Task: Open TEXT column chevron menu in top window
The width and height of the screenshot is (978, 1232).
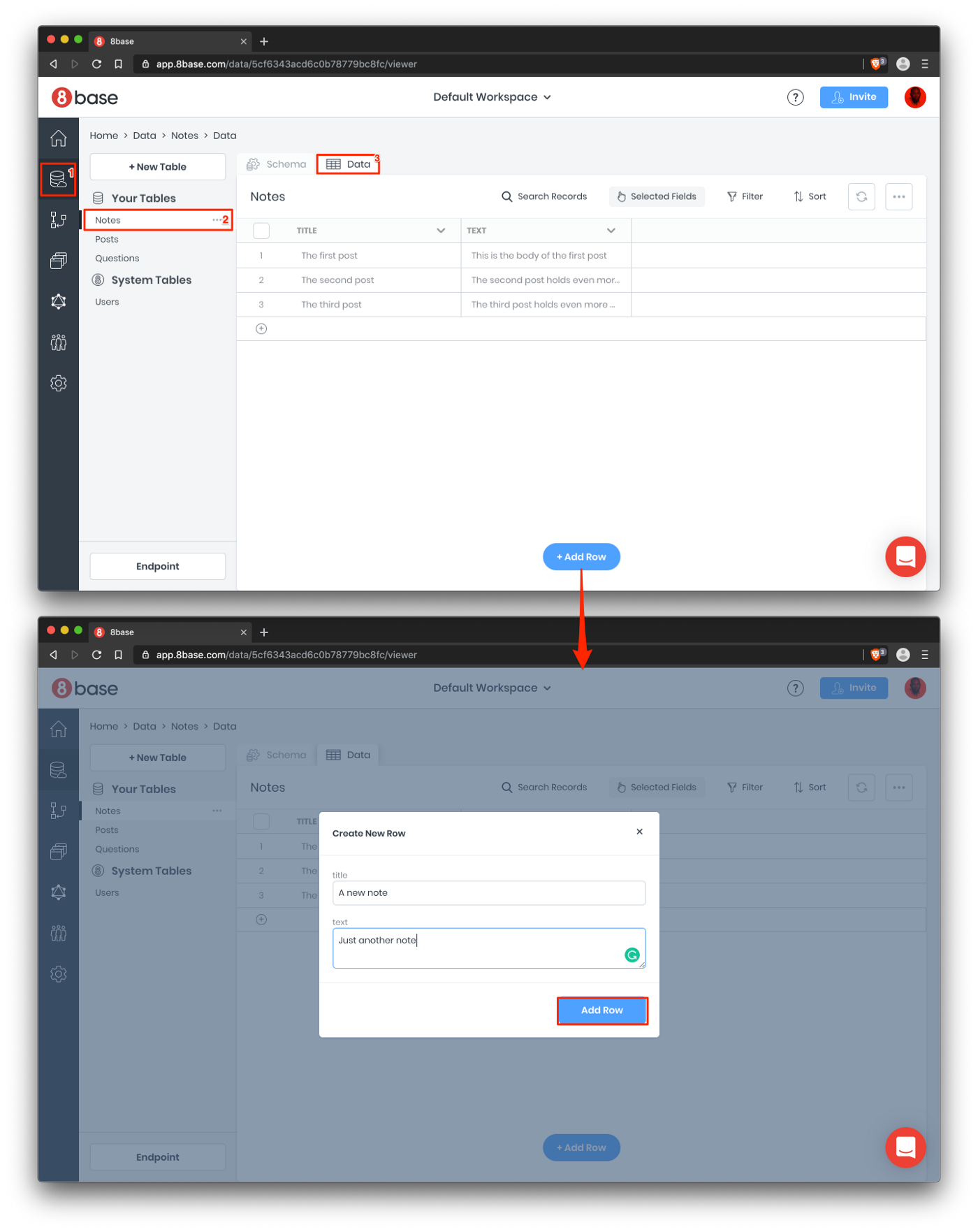Action: pyautogui.click(x=611, y=230)
